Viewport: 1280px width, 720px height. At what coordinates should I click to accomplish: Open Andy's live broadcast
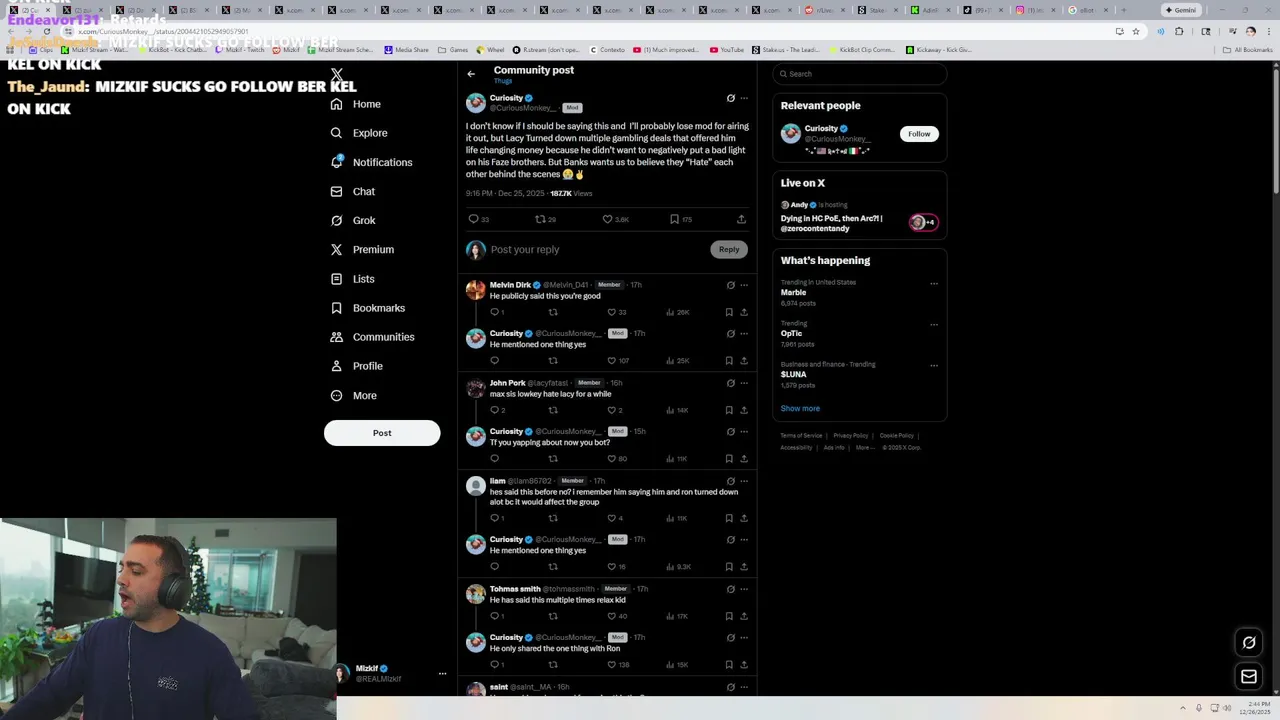[x=859, y=217]
